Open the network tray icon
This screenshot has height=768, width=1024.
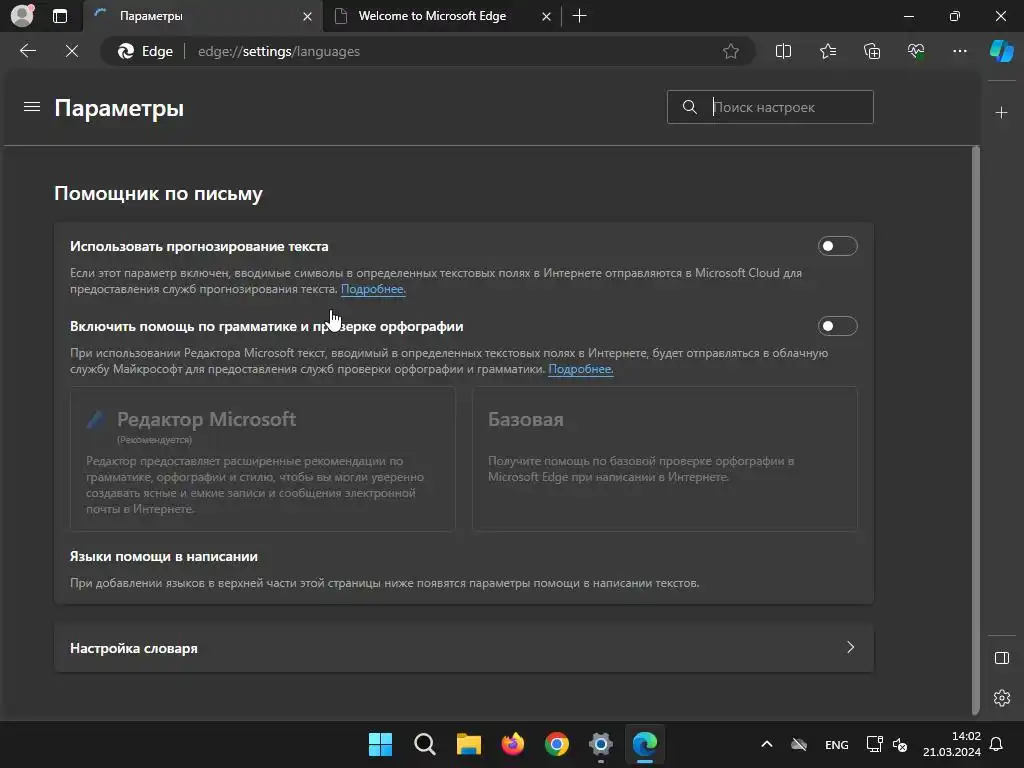[x=874, y=744]
